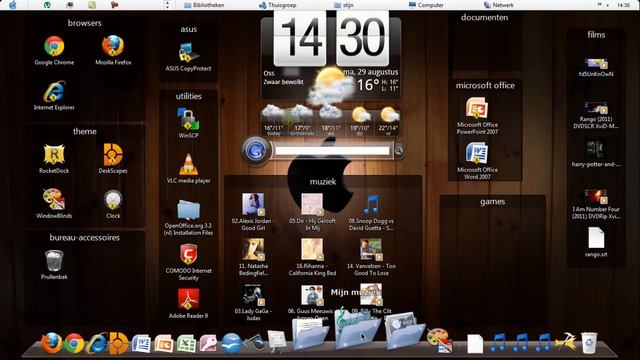Image resolution: width=640 pixels, height=360 pixels.
Task: Click the DeskScapes icon in the dock
Action: (x=118, y=343)
